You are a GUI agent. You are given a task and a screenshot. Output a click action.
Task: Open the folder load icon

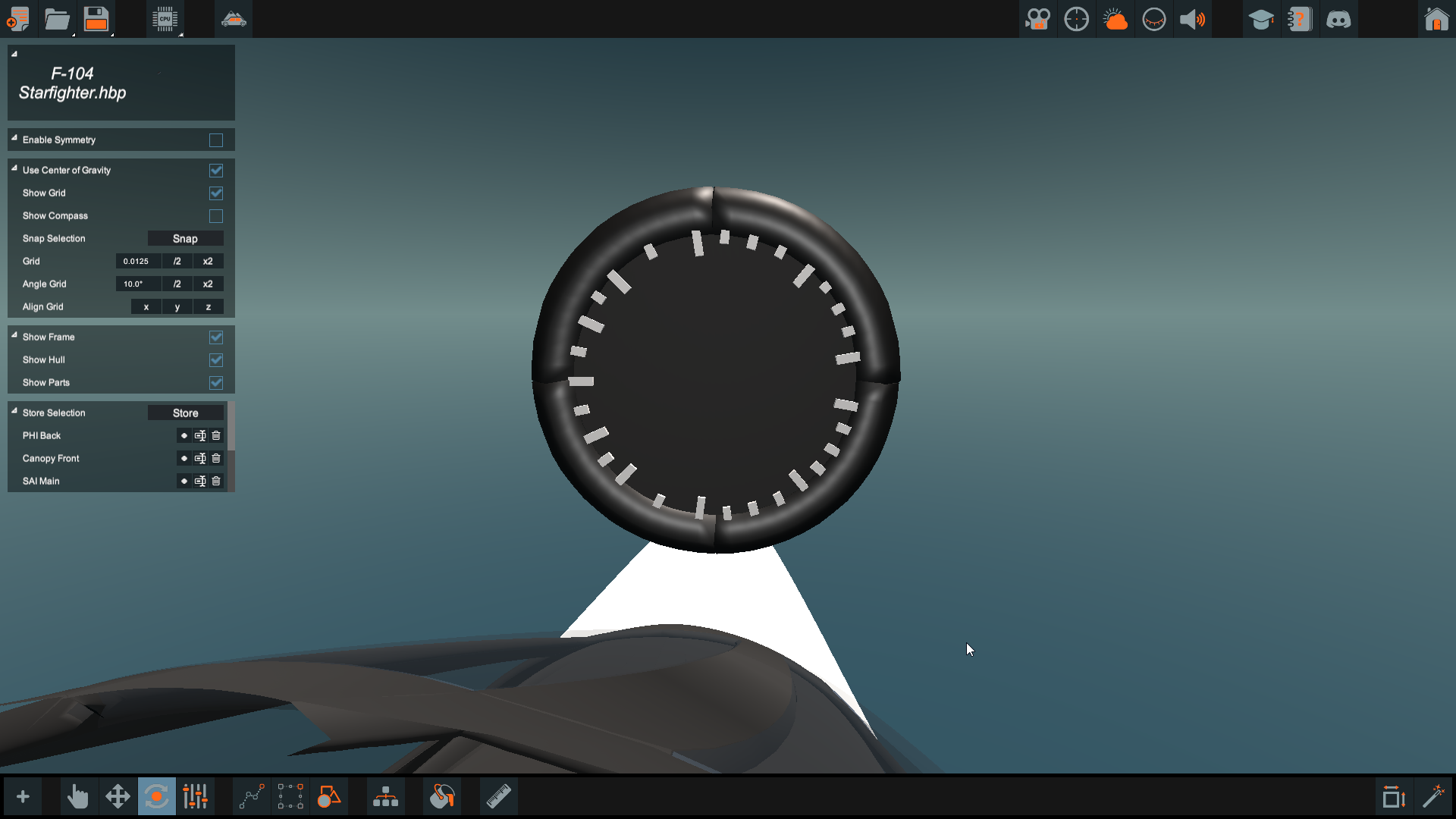[57, 19]
